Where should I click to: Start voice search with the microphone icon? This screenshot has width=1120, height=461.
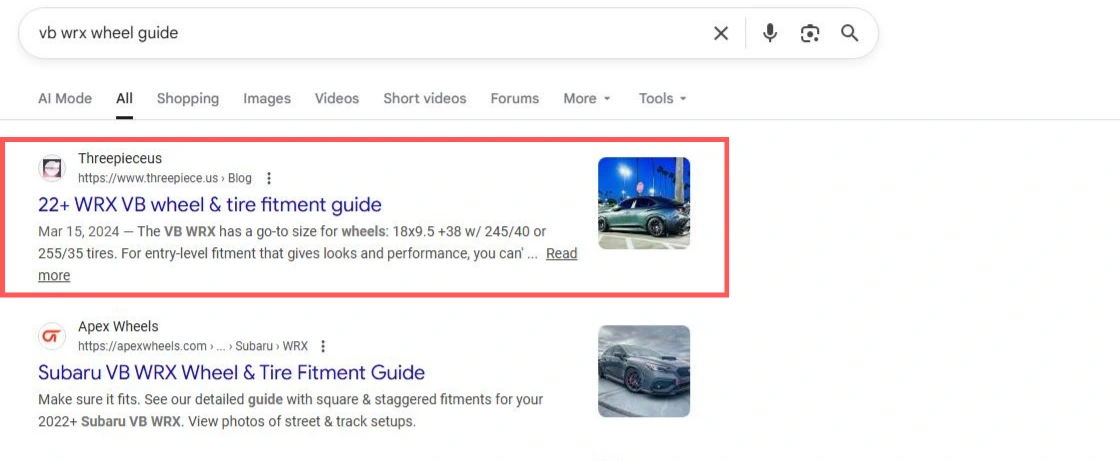pos(769,33)
